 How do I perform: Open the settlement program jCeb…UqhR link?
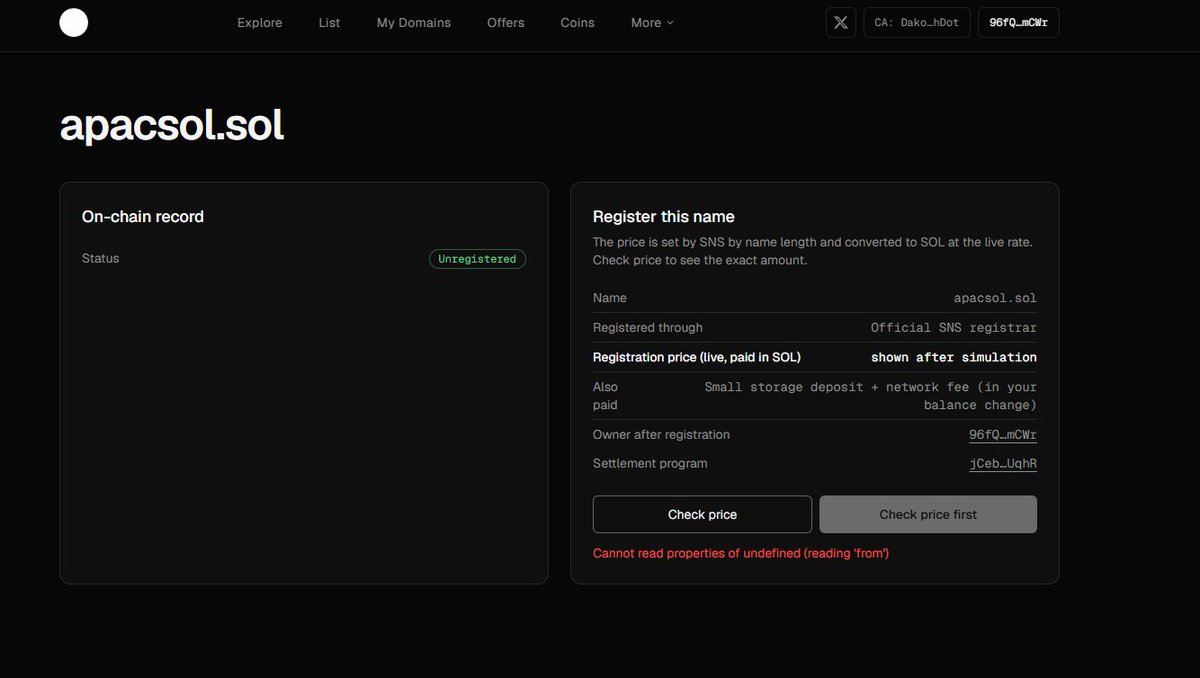tap(1003, 464)
